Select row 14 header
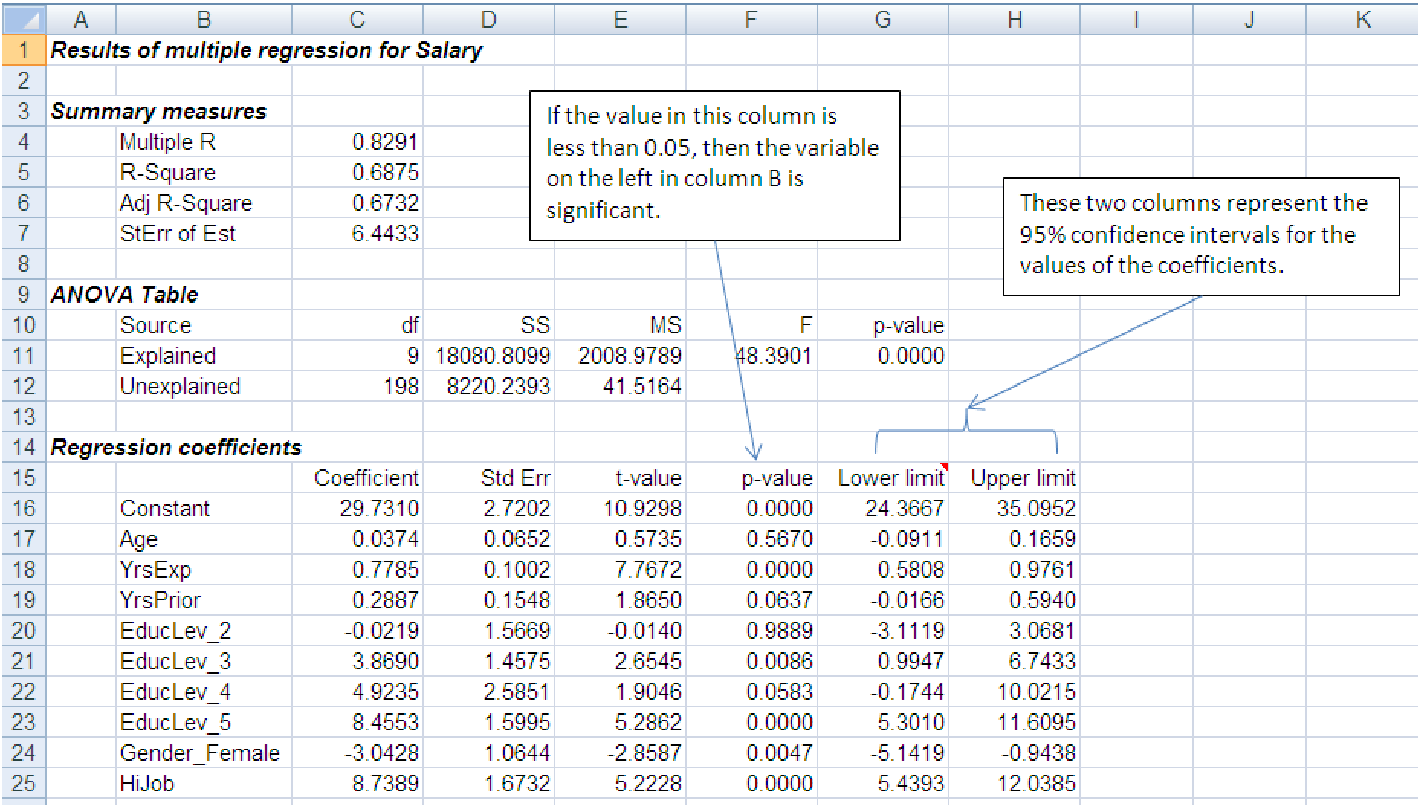The image size is (1421, 807). (23, 447)
